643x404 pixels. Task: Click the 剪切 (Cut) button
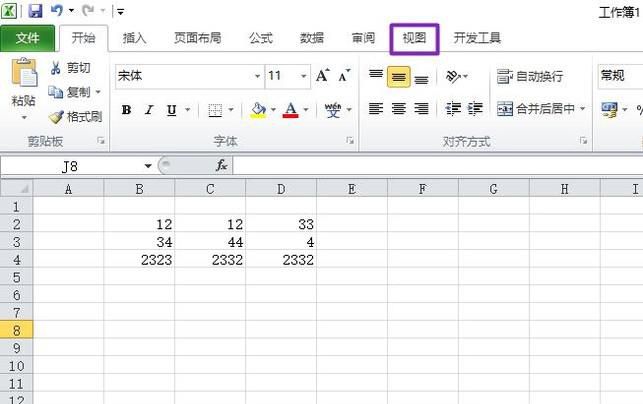(70, 68)
